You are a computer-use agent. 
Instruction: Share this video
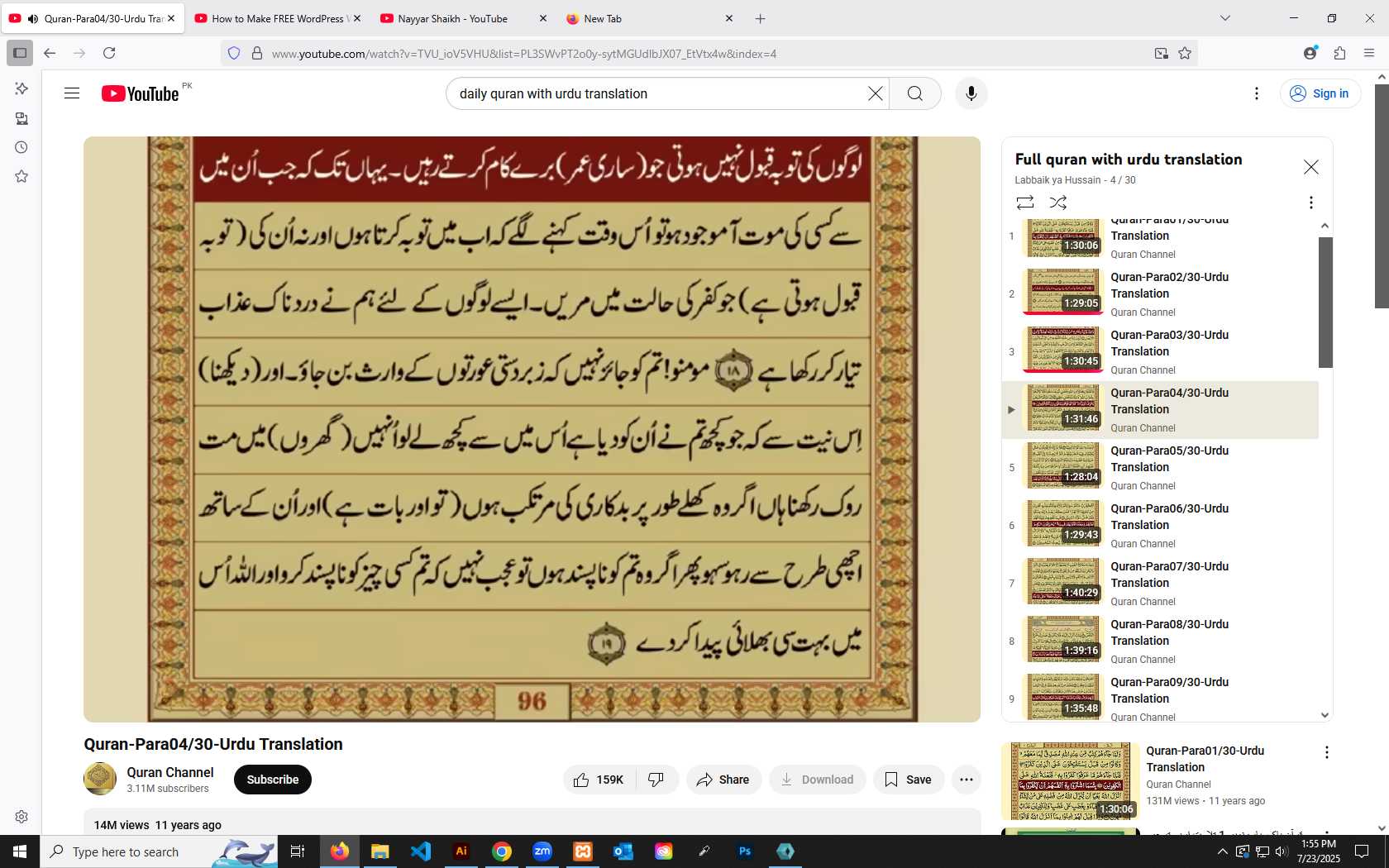(x=723, y=780)
